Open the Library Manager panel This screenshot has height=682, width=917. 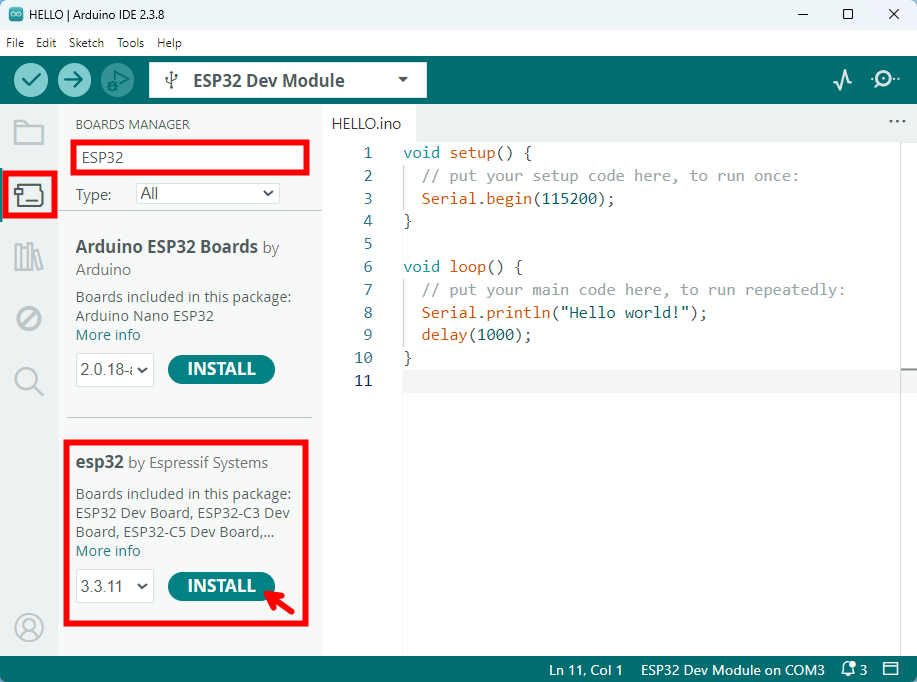click(29, 257)
